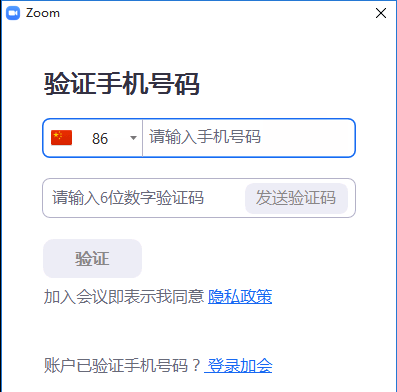The image size is (397, 392).
Task: Click the 账户已验证手机号码？ prompt text
Action: click(122, 365)
